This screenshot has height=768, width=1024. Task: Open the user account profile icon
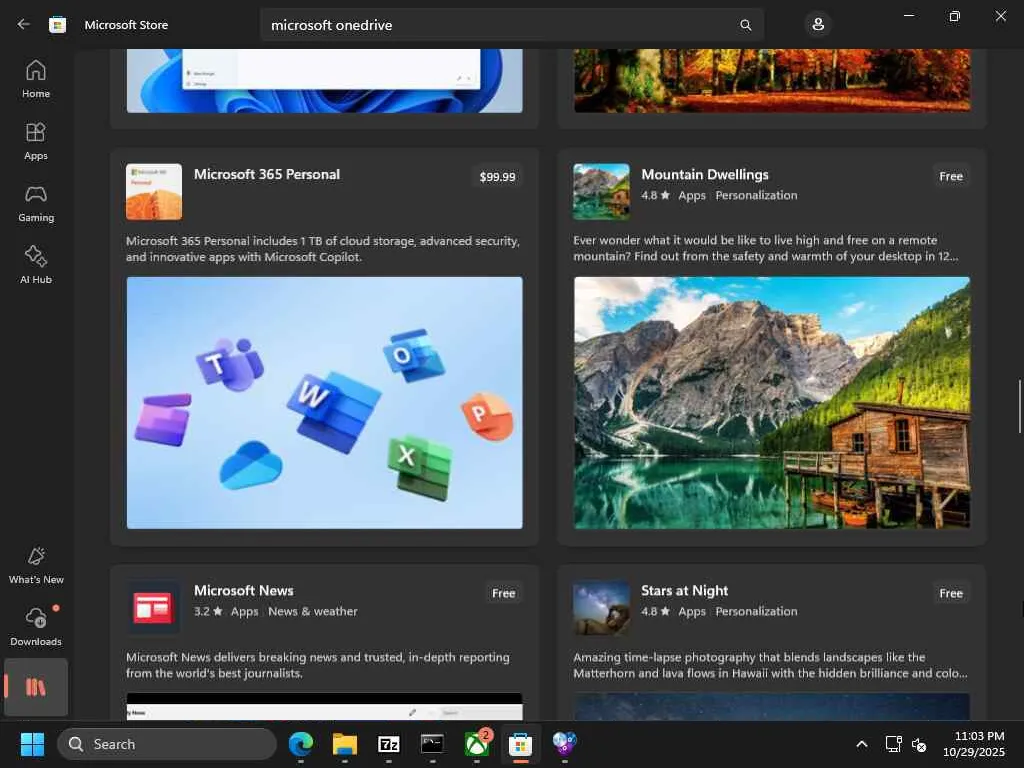818,25
